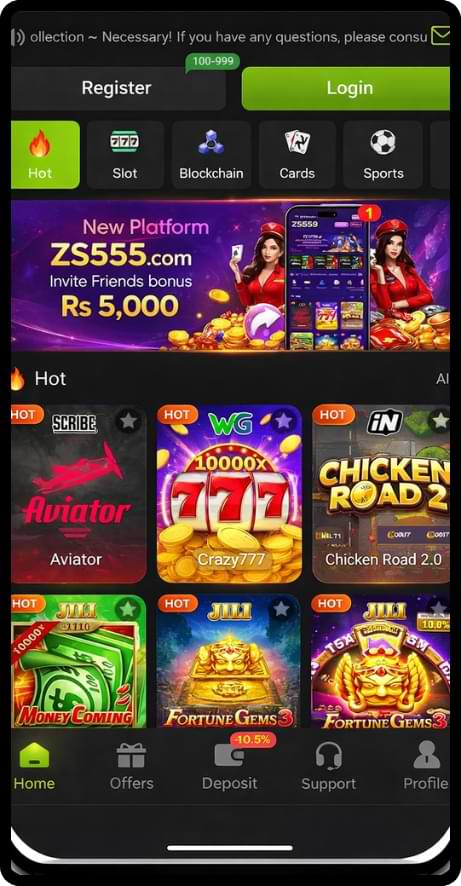Open the Profile tab
Viewport: 461px width, 886px height.
tap(426, 766)
